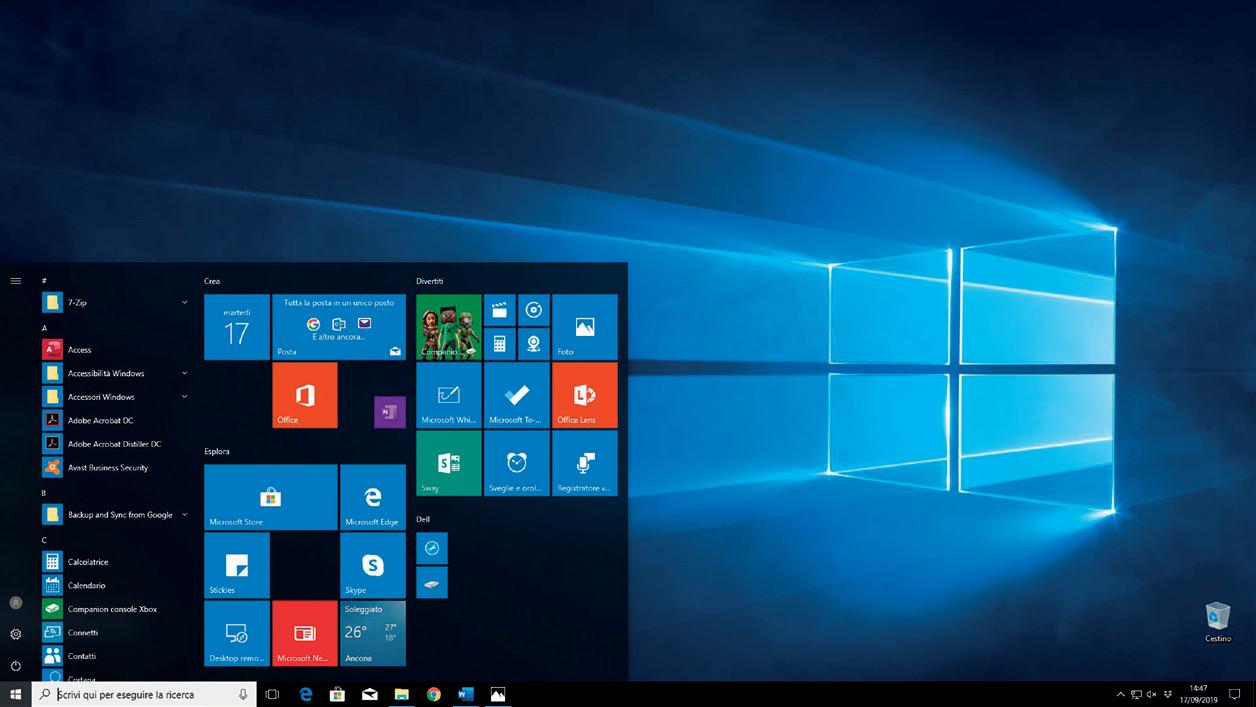Image resolution: width=1256 pixels, height=707 pixels.
Task: Open the user account button in Start
Action: [15, 603]
